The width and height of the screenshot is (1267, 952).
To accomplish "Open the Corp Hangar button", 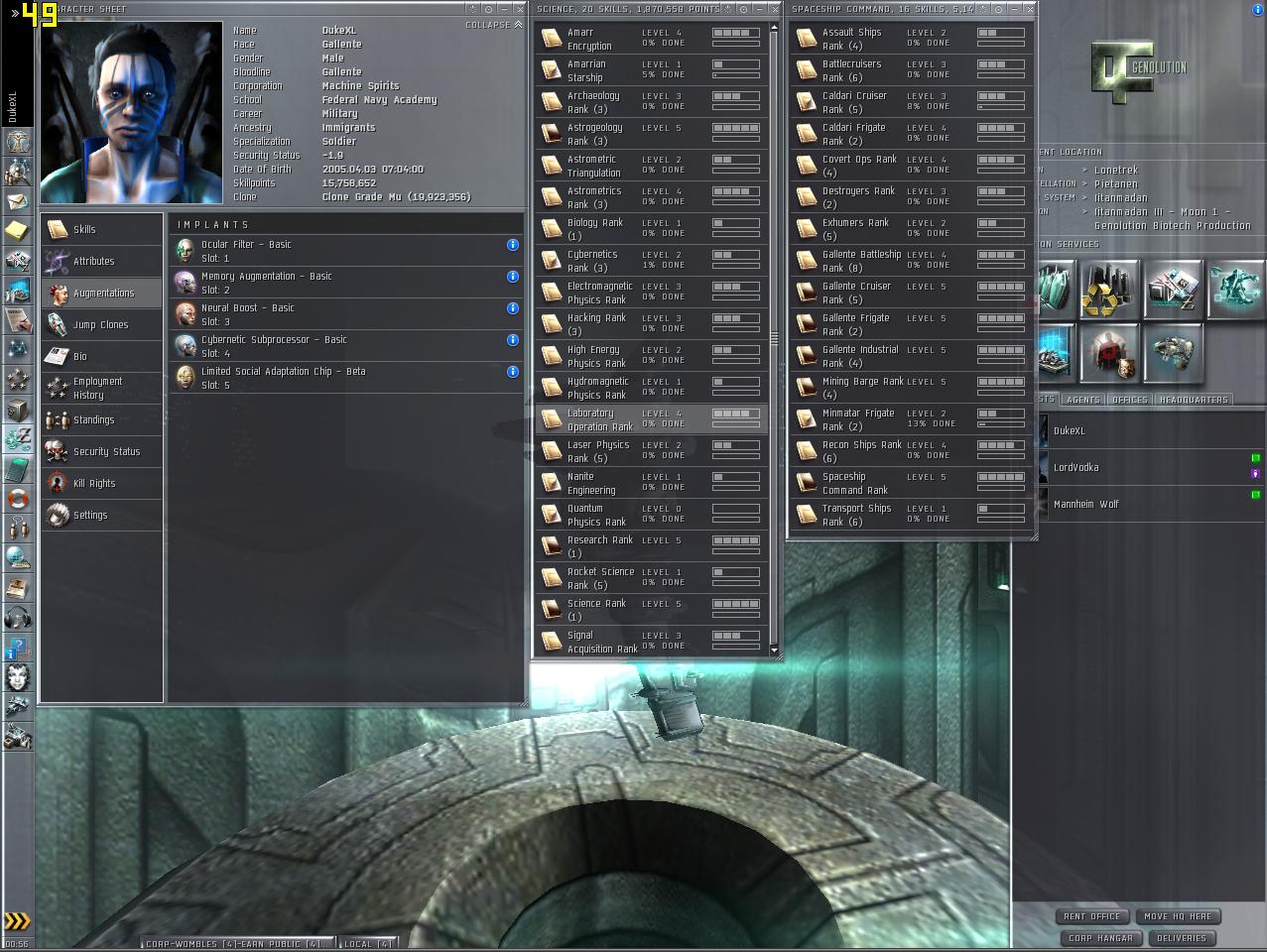I will (1100, 938).
